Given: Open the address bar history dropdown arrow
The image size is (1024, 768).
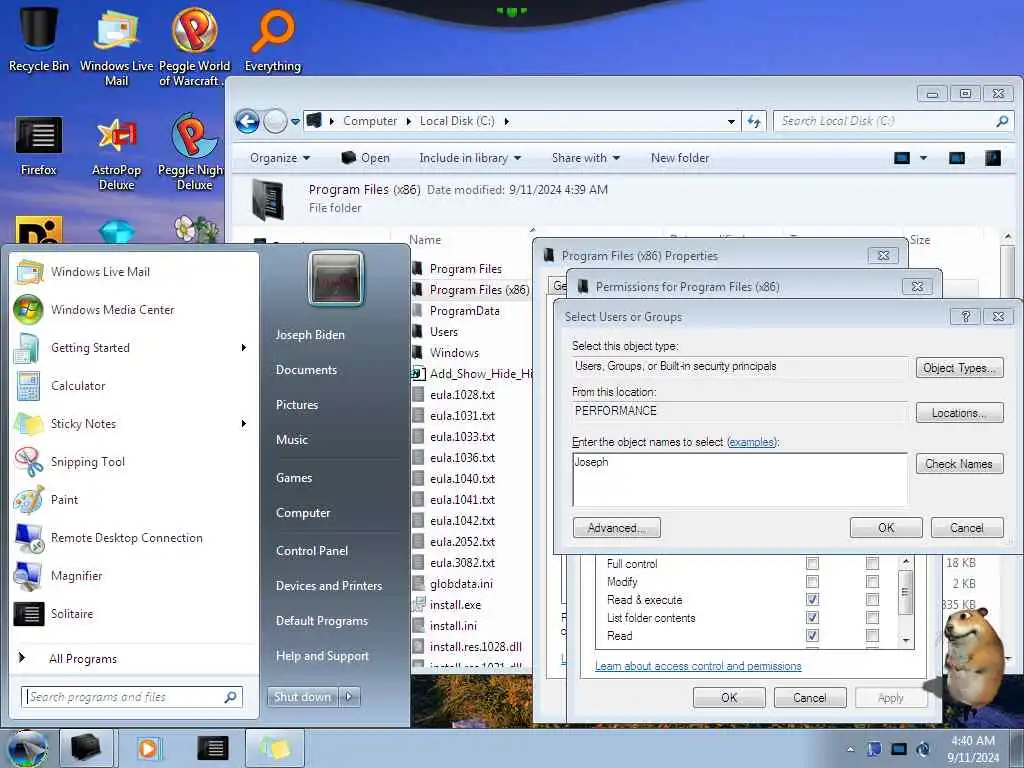Looking at the screenshot, I should tap(731, 121).
